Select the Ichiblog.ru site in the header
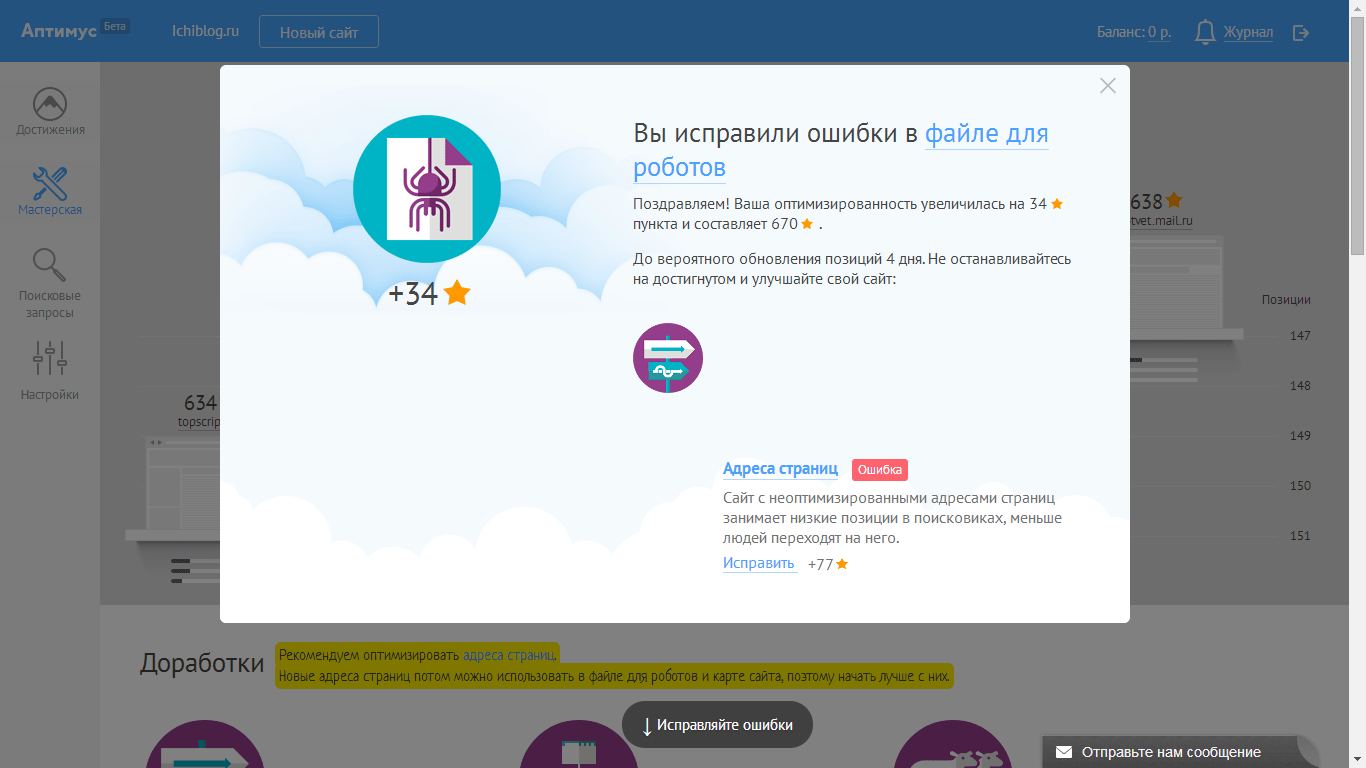Viewport: 1366px width, 768px height. pyautogui.click(x=206, y=31)
